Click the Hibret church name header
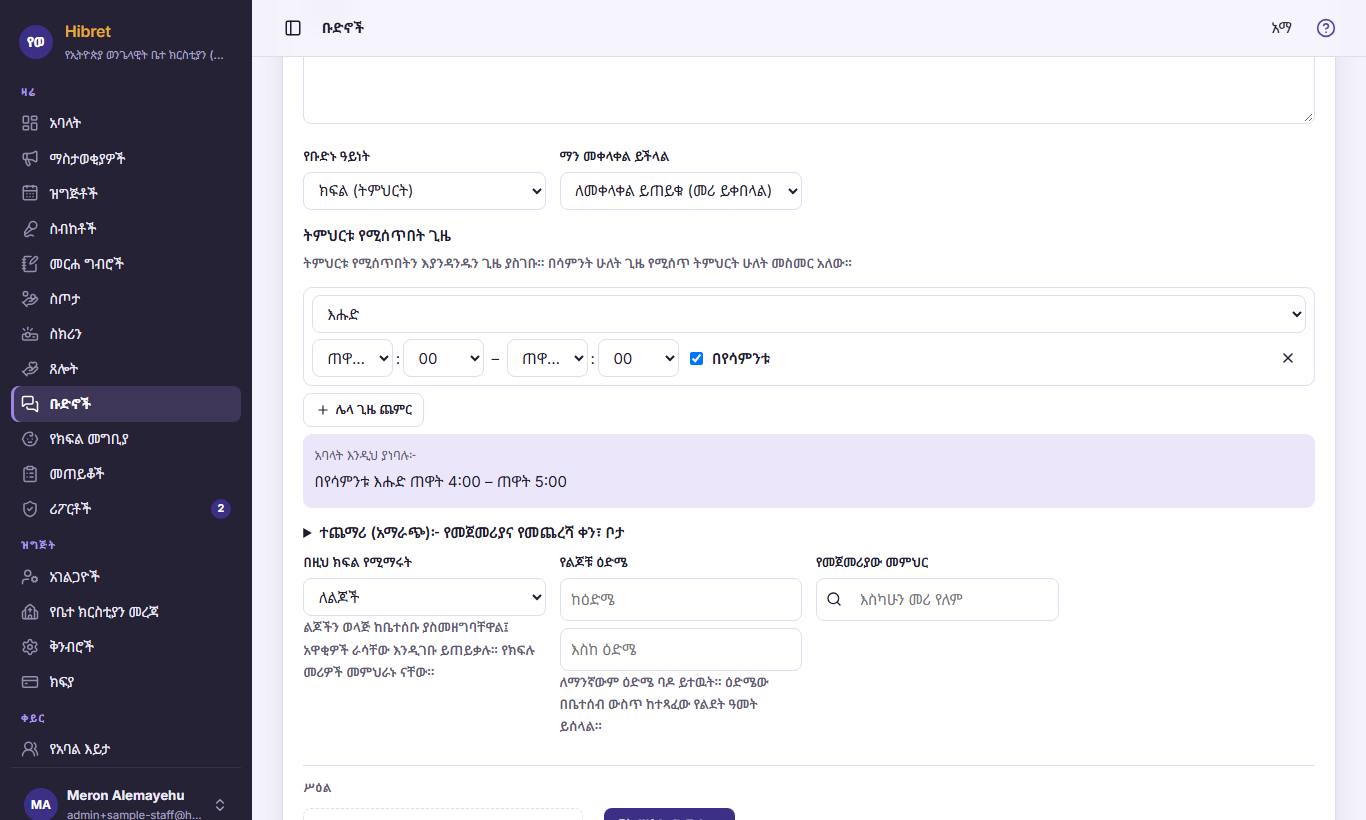The height and width of the screenshot is (820, 1366). coord(88,31)
